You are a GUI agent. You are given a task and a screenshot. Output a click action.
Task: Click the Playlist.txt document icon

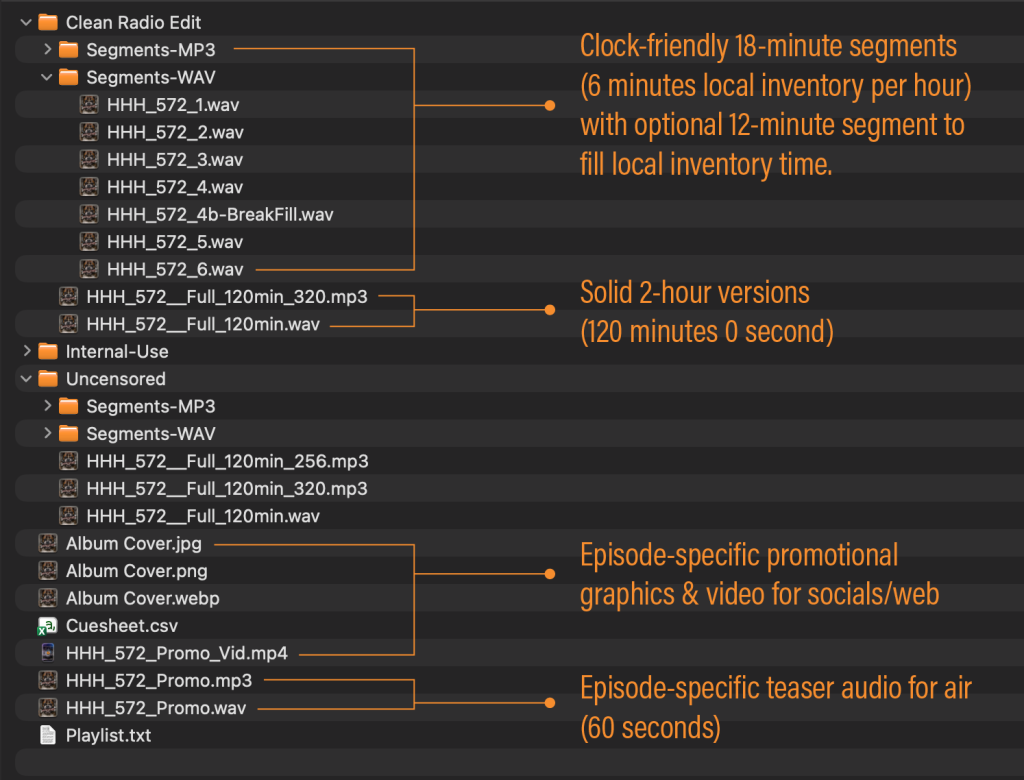(x=48, y=736)
